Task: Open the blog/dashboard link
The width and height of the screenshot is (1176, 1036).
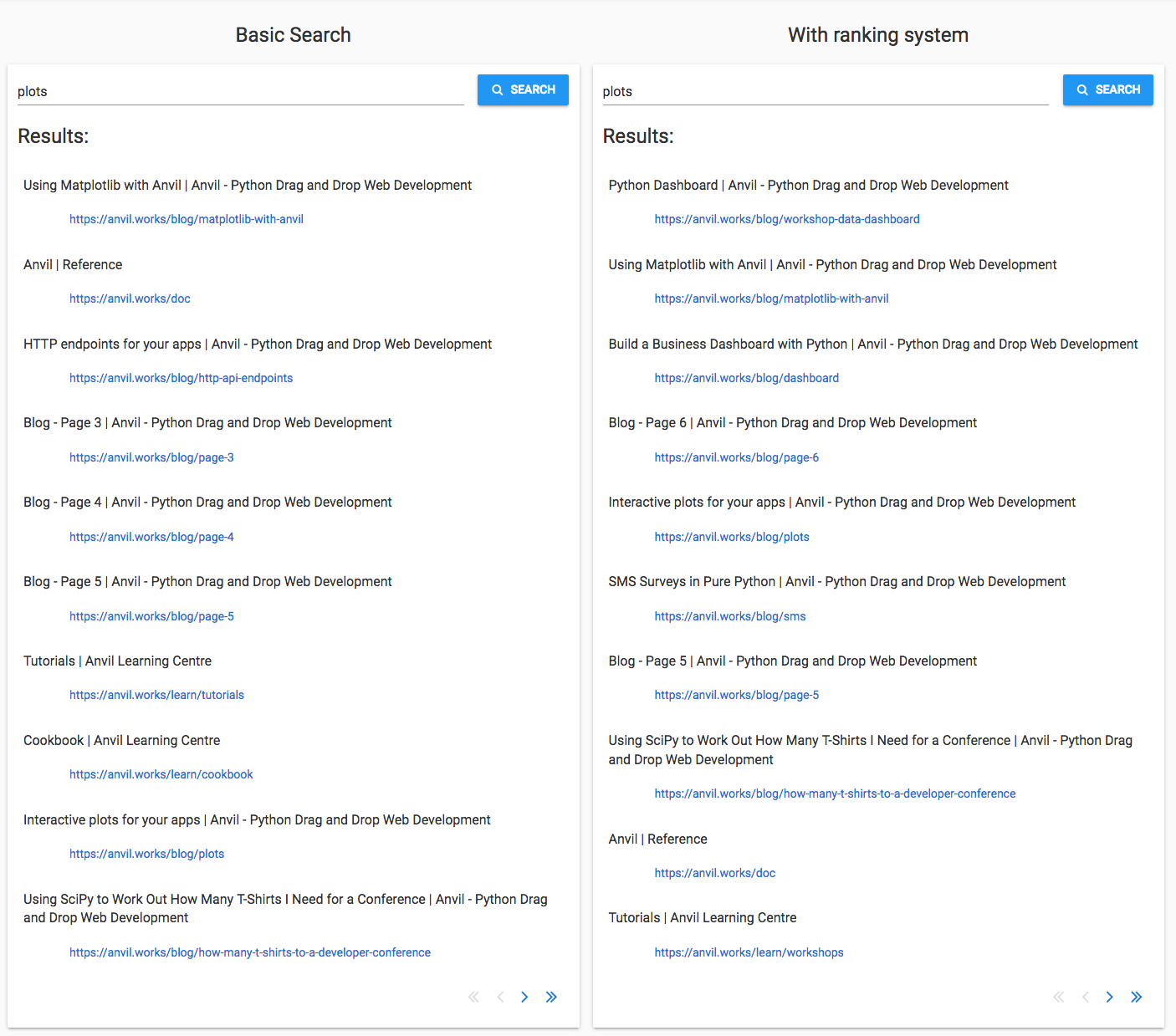Action: (746, 378)
